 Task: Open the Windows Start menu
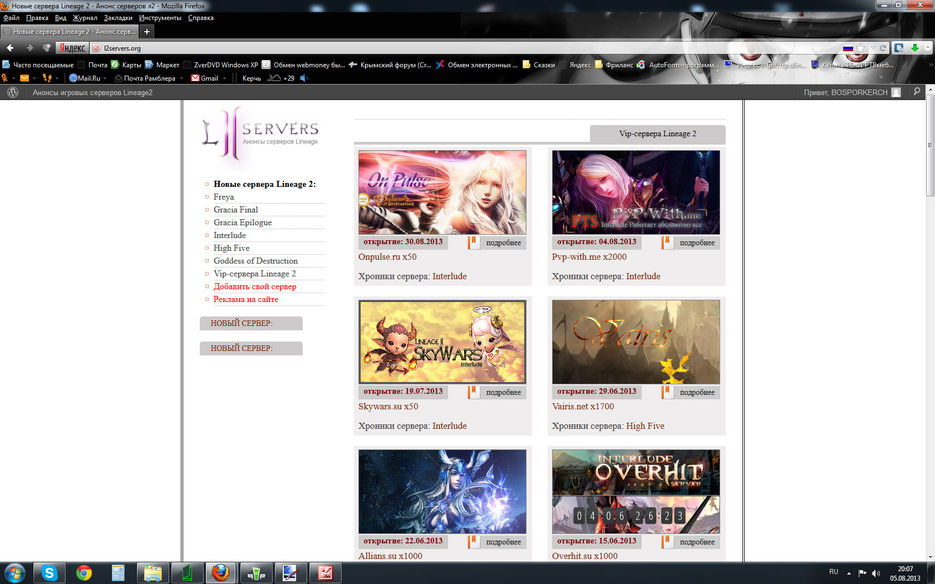14,573
